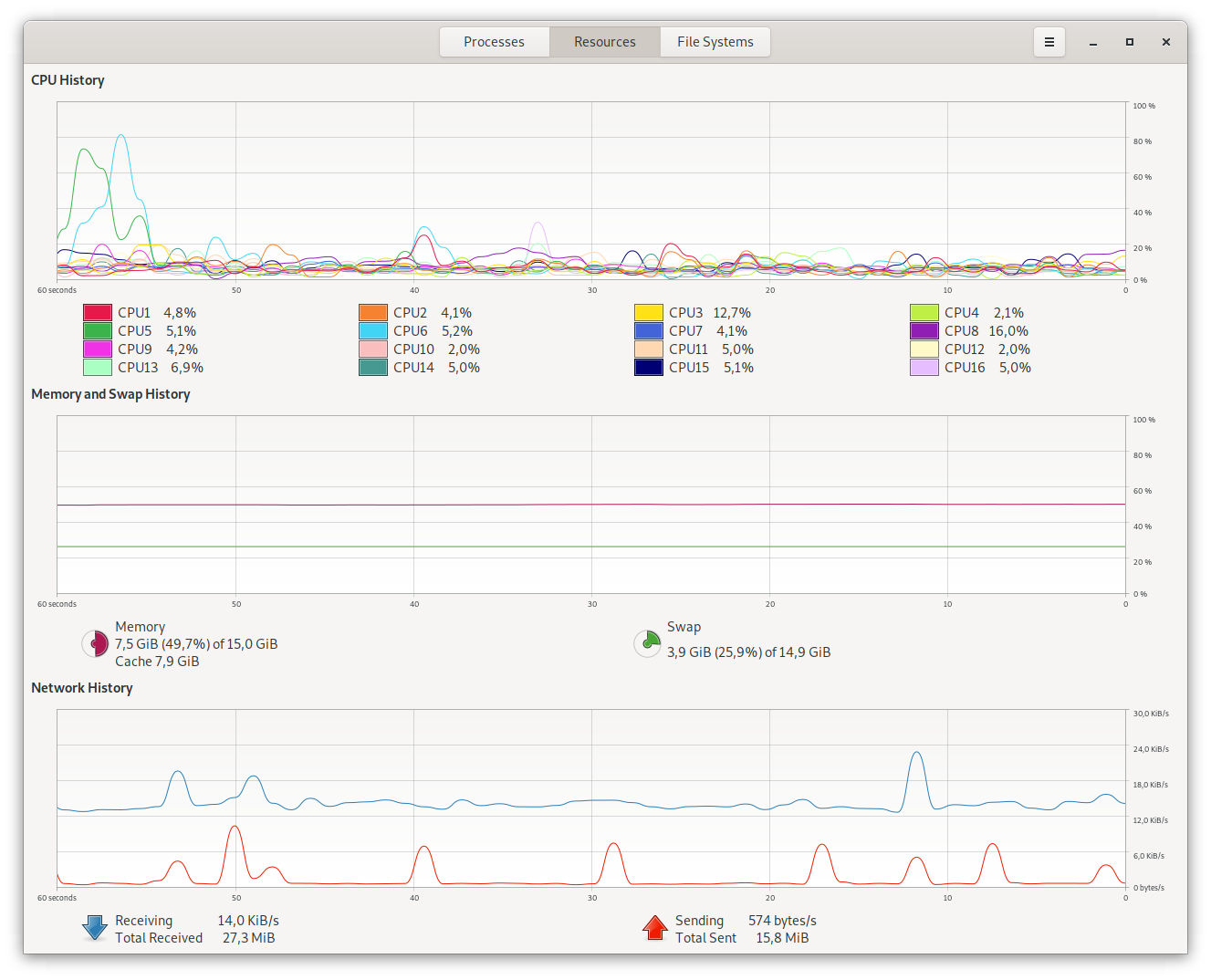Click the CPU8 16,0% usage value
Viewport: 1211px width, 980px height.
[1008, 331]
